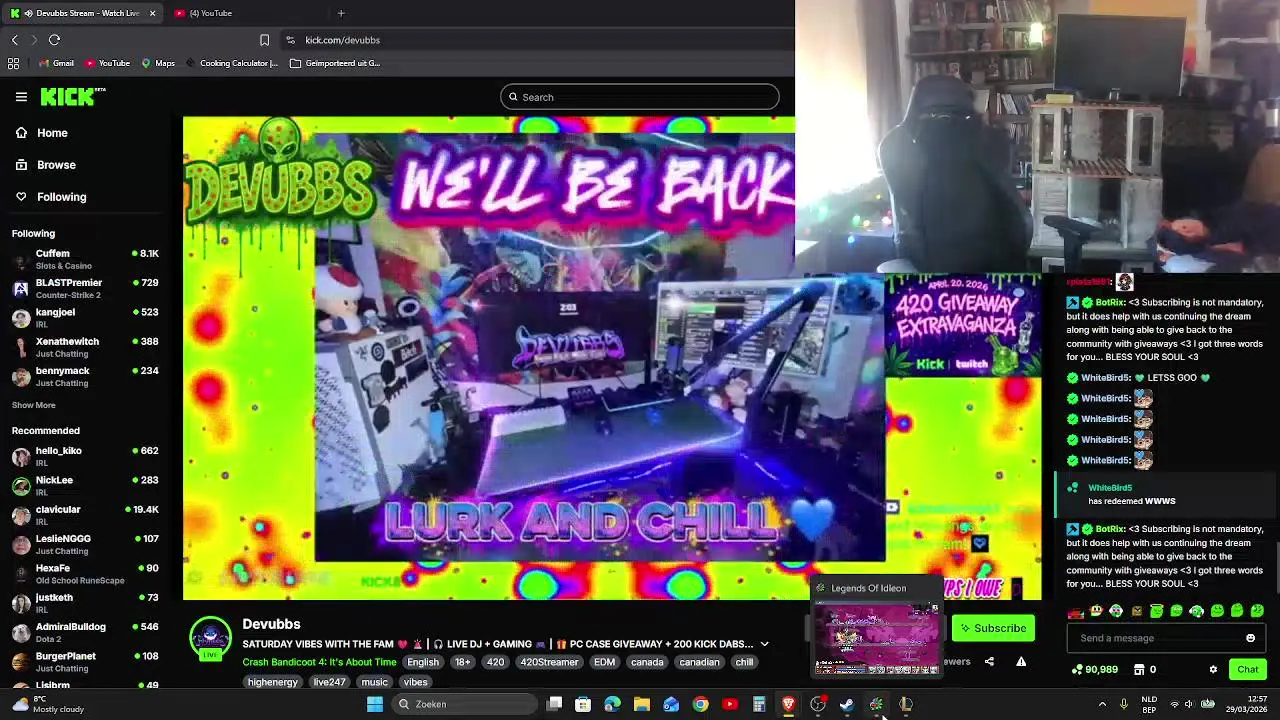
Task: Report stream with warning triangle icon
Action: [1021, 662]
